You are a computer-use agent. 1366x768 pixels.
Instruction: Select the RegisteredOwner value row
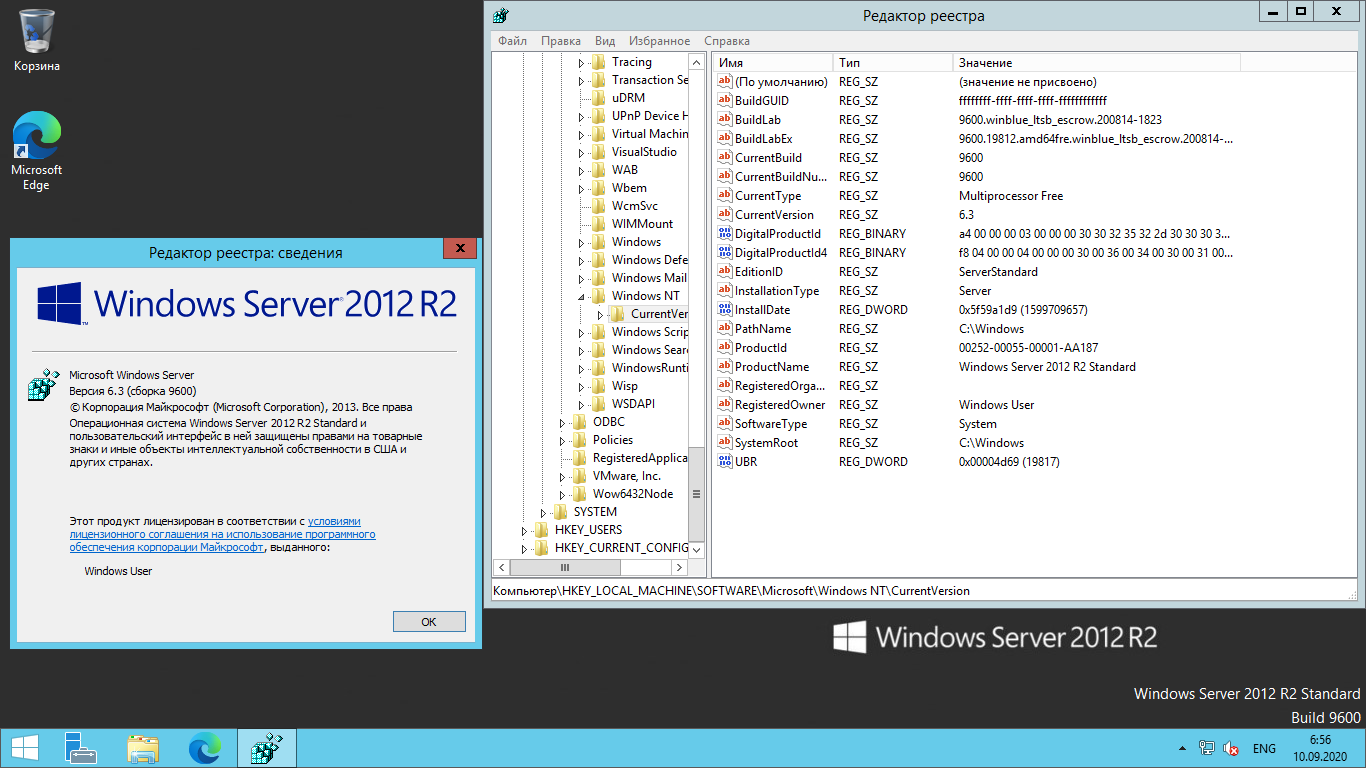point(975,405)
